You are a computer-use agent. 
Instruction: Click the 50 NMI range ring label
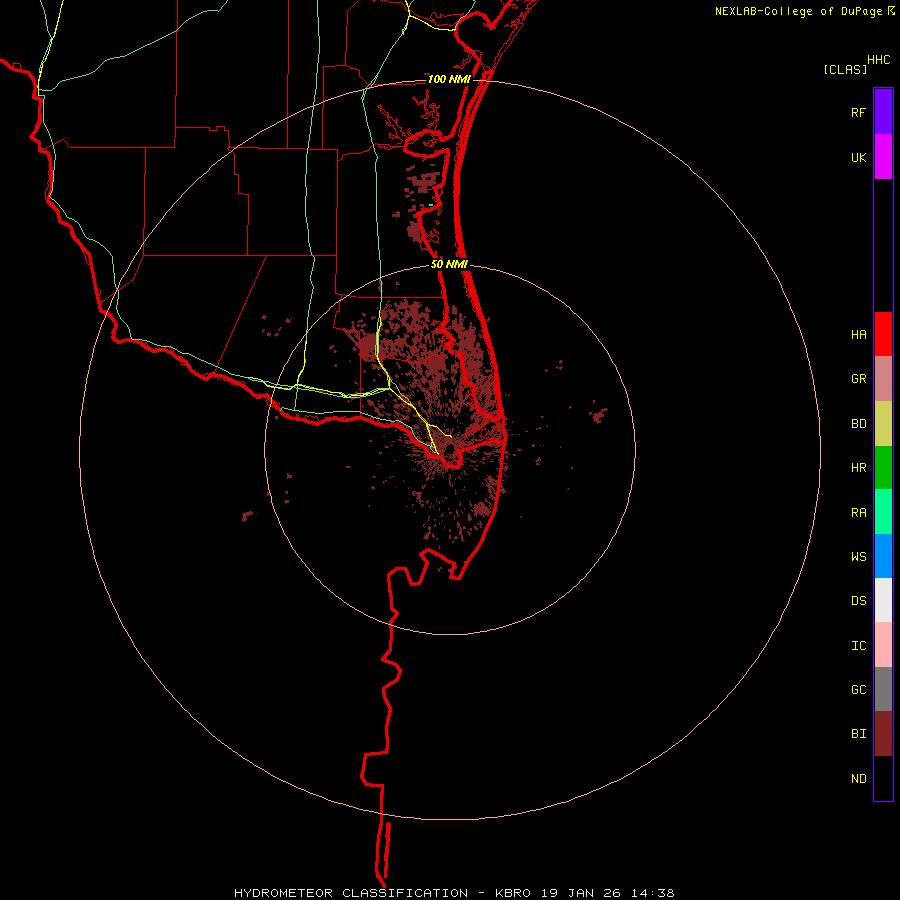click(449, 265)
